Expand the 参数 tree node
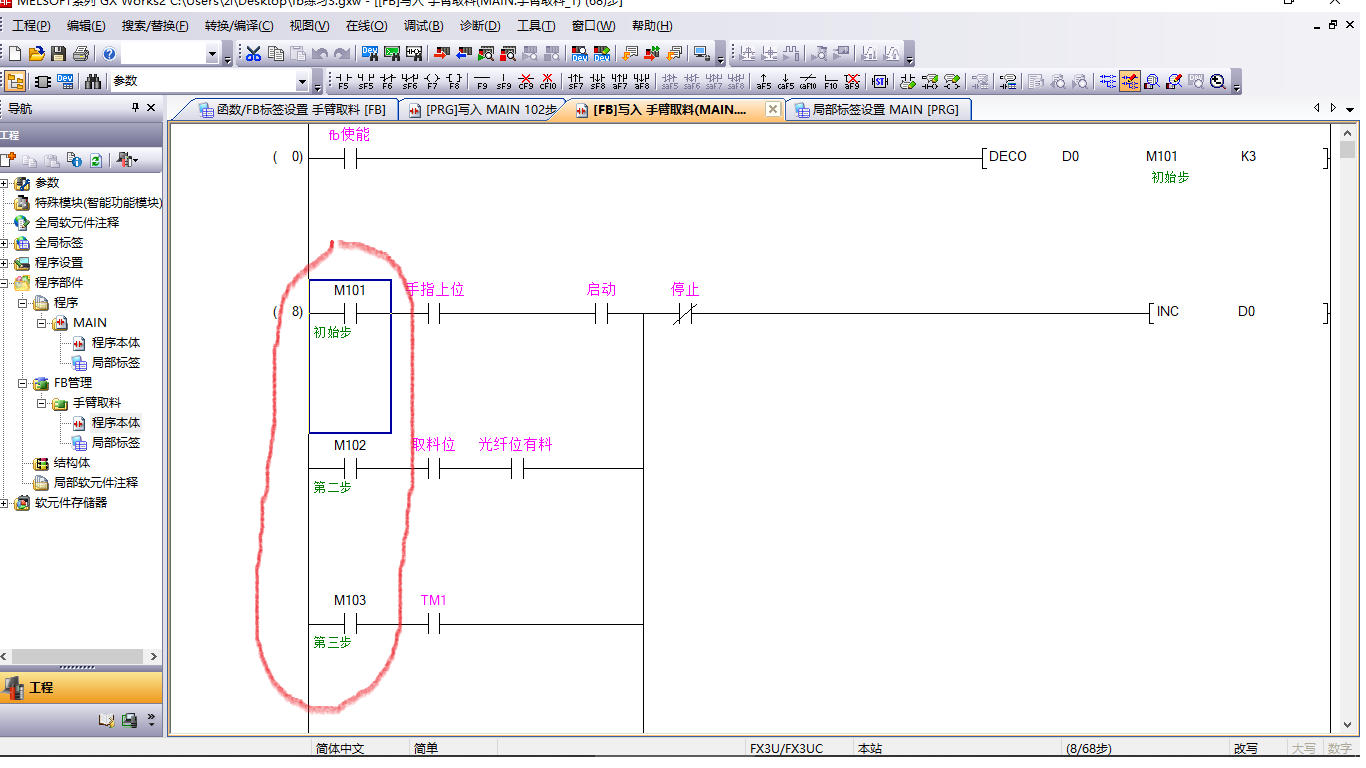This screenshot has width=1366, height=768. pos(5,183)
